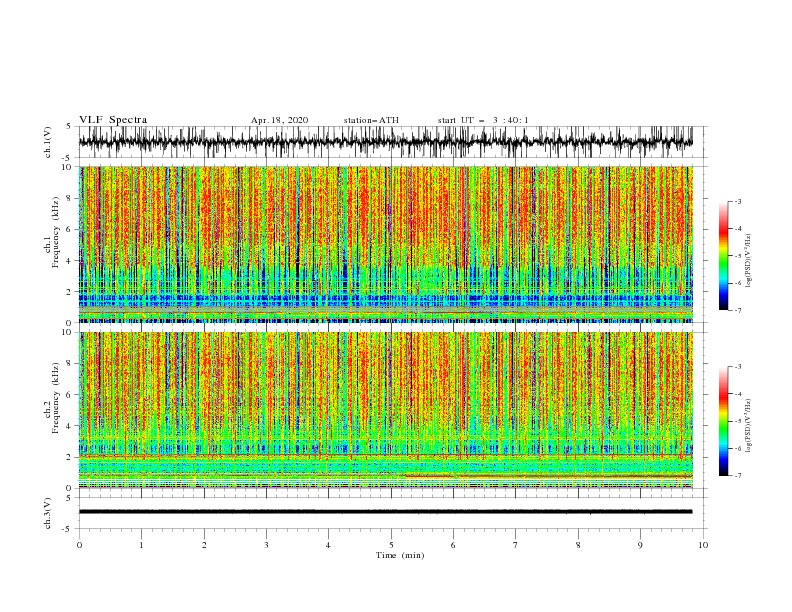Click inside the ch.1 spectrogram panel
Screen dimensions: 792x612
coord(386,244)
